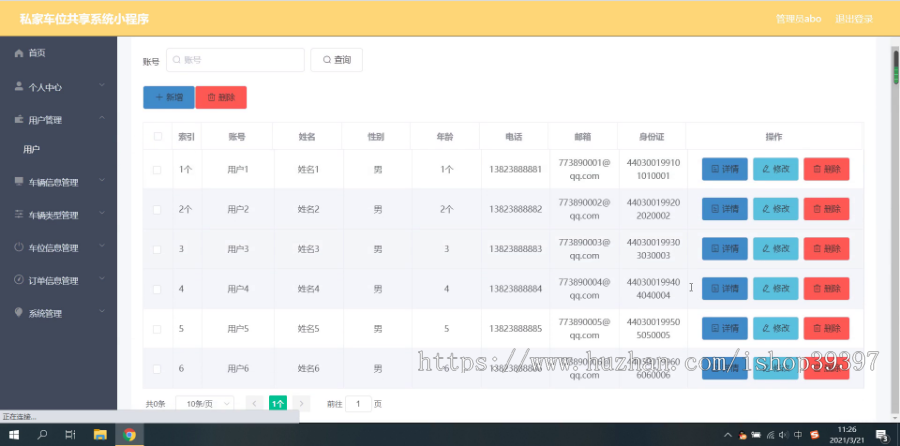
Task: Toggle the select-all checkbox in table header
Action: click(158, 137)
